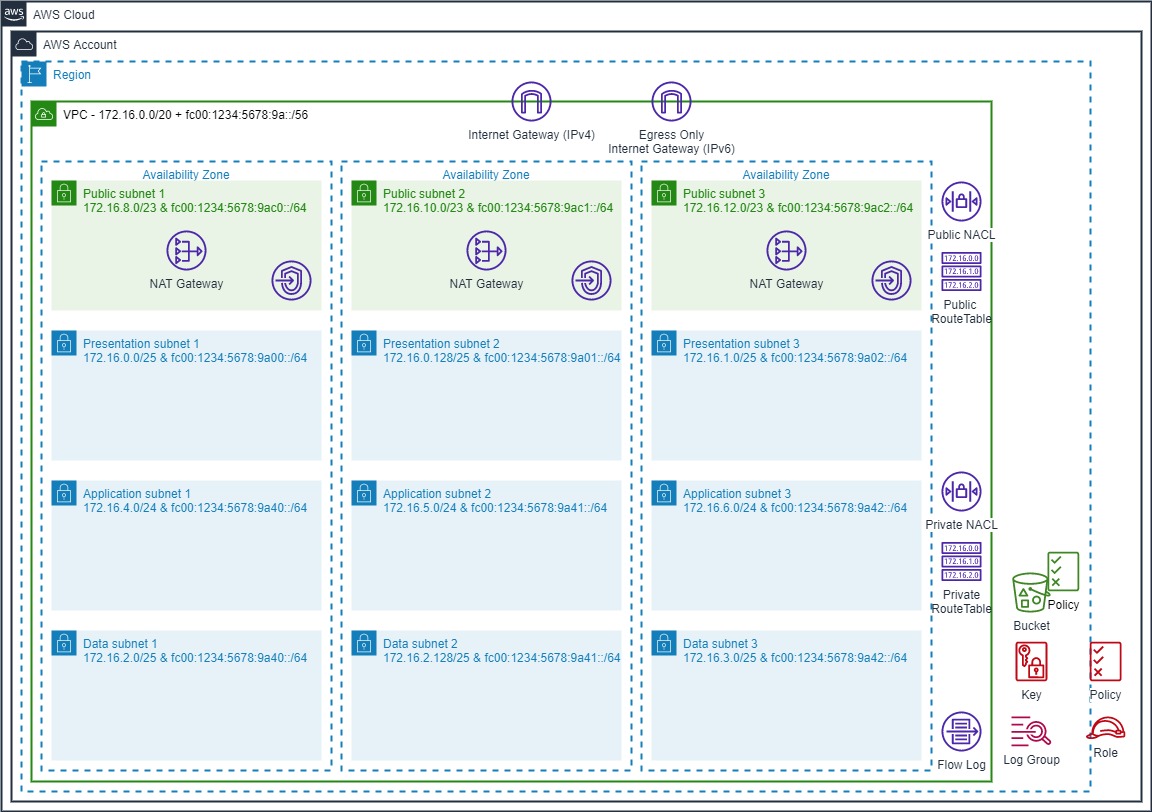Click the 'Availability Zone' label above Public subnet 3
This screenshot has height=812, width=1152.
click(x=785, y=175)
